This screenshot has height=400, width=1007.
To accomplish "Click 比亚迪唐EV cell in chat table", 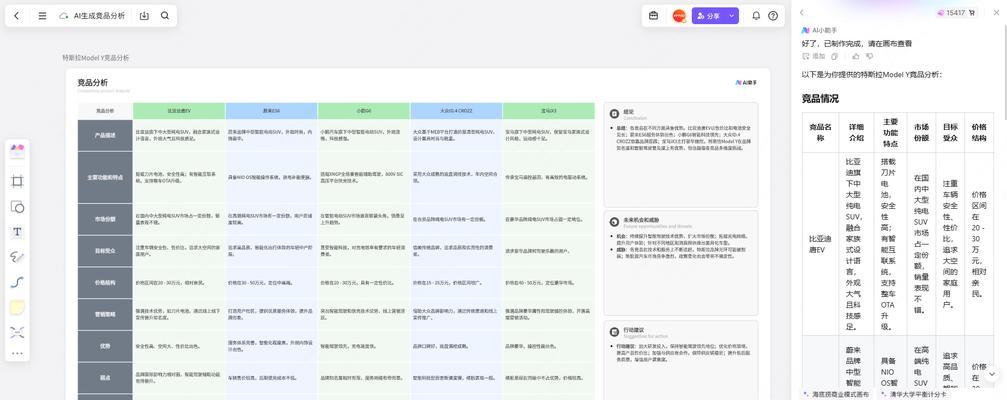I will coord(820,244).
